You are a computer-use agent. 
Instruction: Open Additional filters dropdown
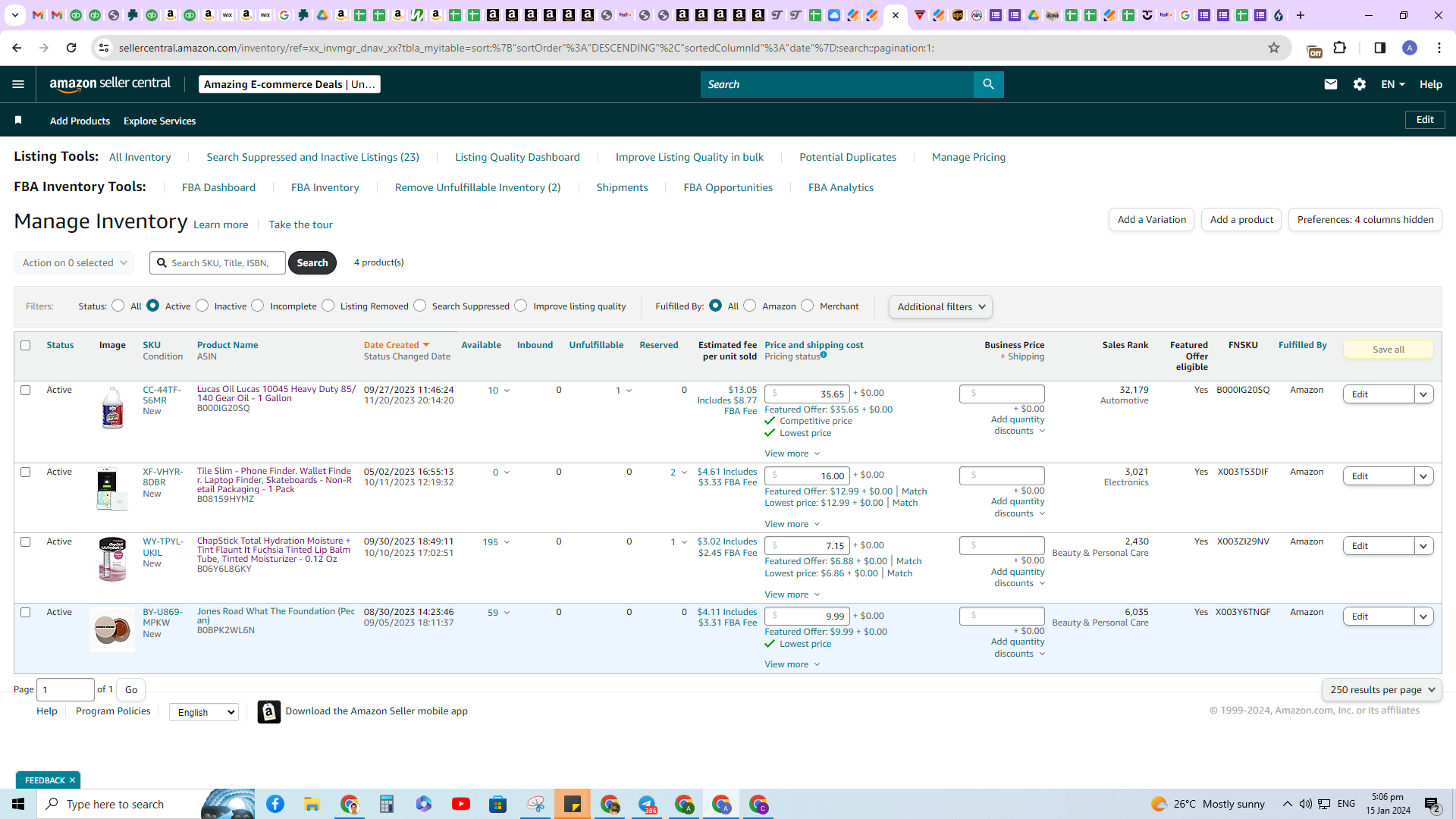click(x=940, y=307)
